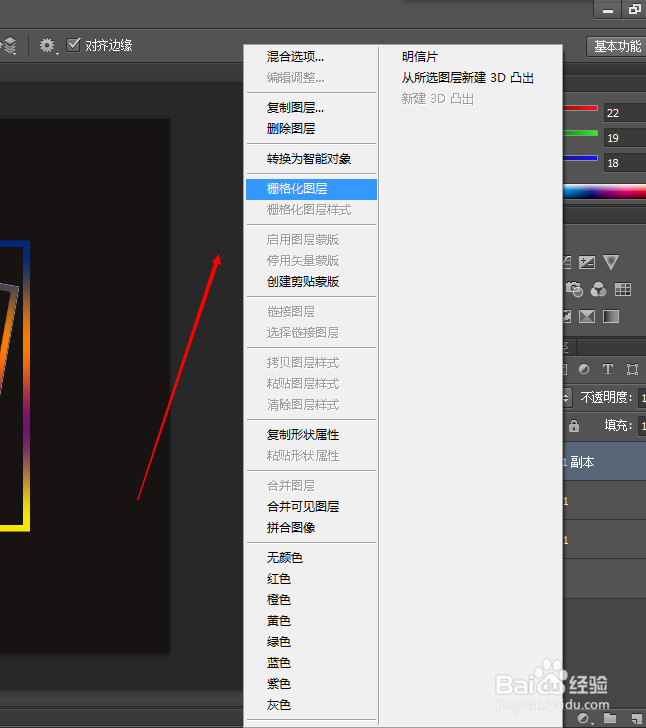Select 转换为智能对象 menu entry

[309, 159]
